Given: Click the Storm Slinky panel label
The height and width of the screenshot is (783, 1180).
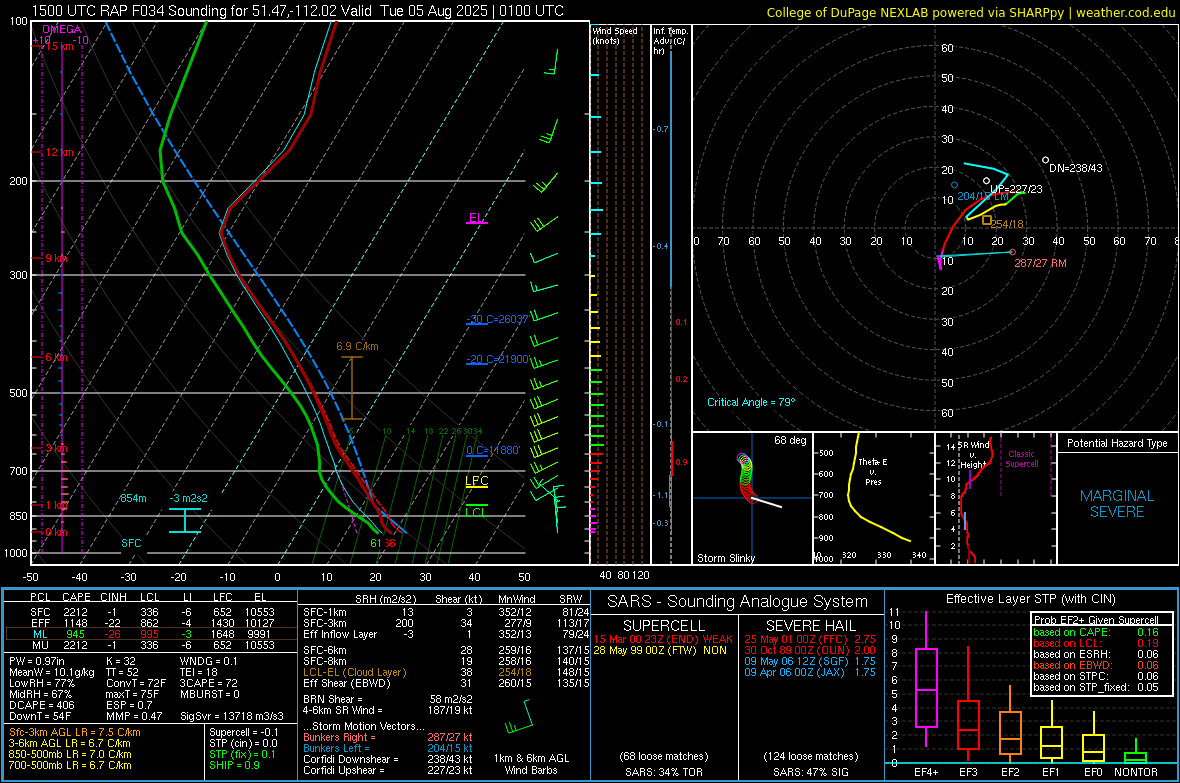Looking at the screenshot, I should tap(725, 558).
